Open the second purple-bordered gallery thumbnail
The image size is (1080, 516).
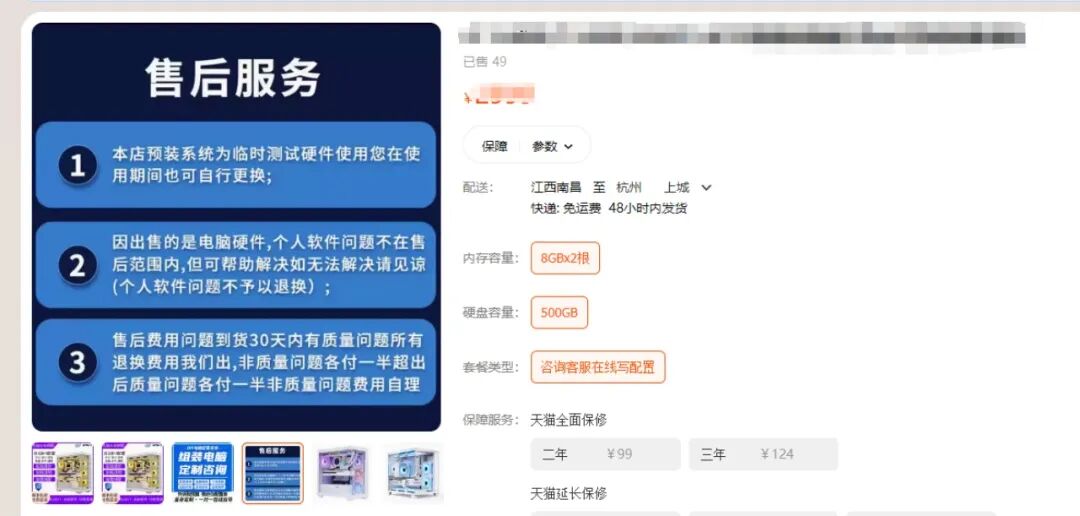tap(132, 473)
